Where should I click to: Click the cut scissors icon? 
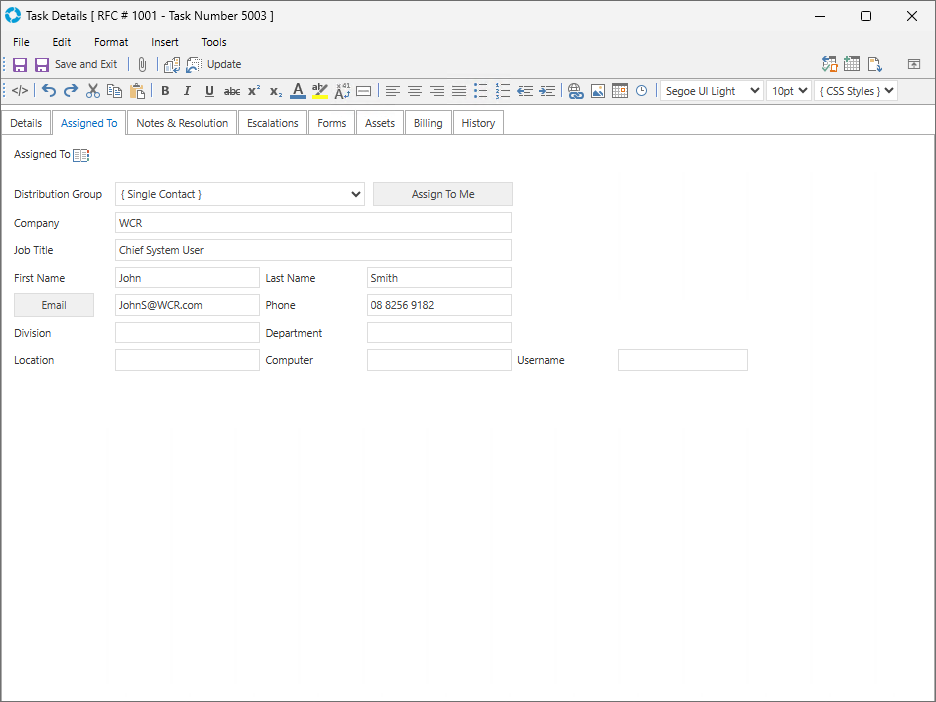point(93,91)
